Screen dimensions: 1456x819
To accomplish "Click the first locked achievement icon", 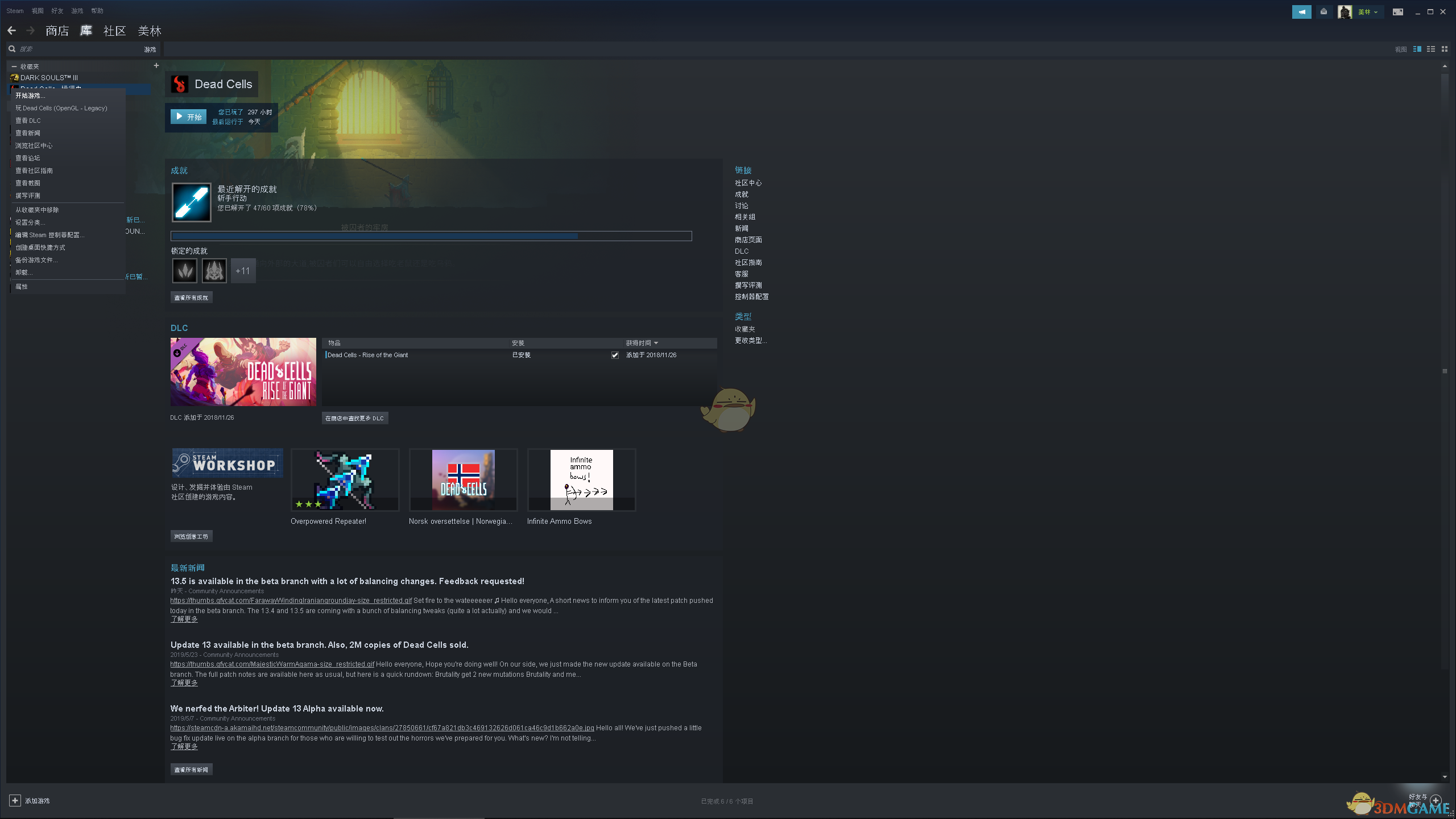I will tap(185, 271).
